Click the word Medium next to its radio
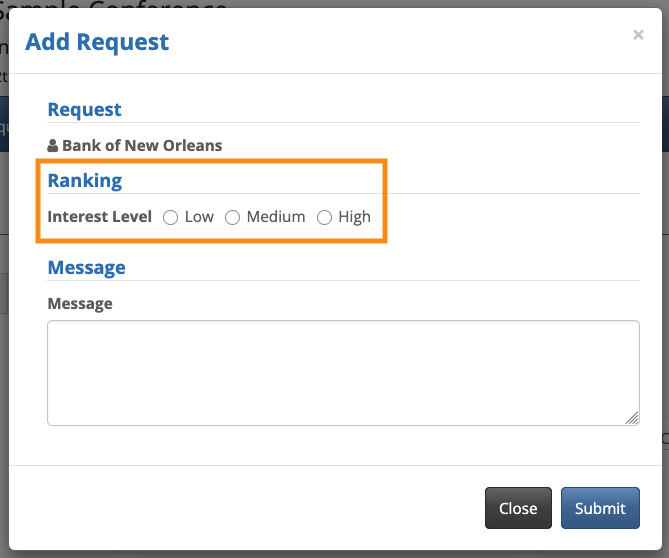This screenshot has width=669, height=558. coord(276,216)
